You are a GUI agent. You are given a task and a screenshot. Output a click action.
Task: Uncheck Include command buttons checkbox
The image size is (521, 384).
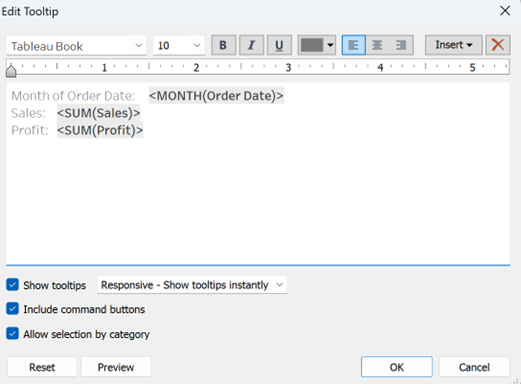[12, 309]
